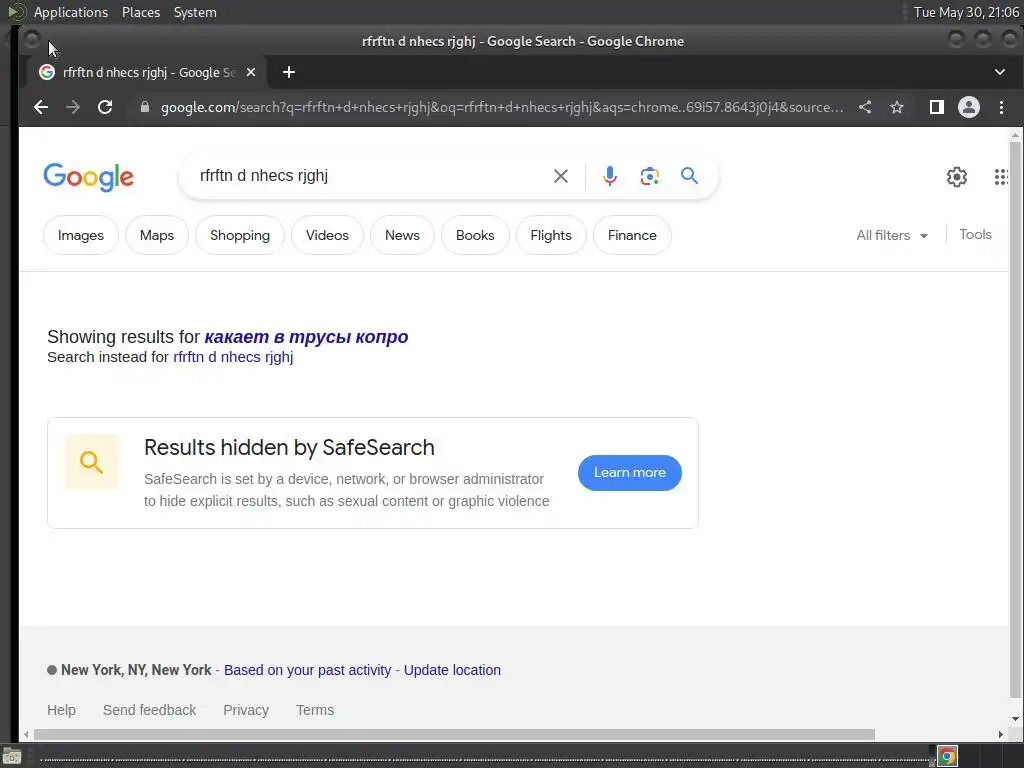This screenshot has height=768, width=1024.
Task: Click the forward navigation arrow
Action: click(x=72, y=107)
